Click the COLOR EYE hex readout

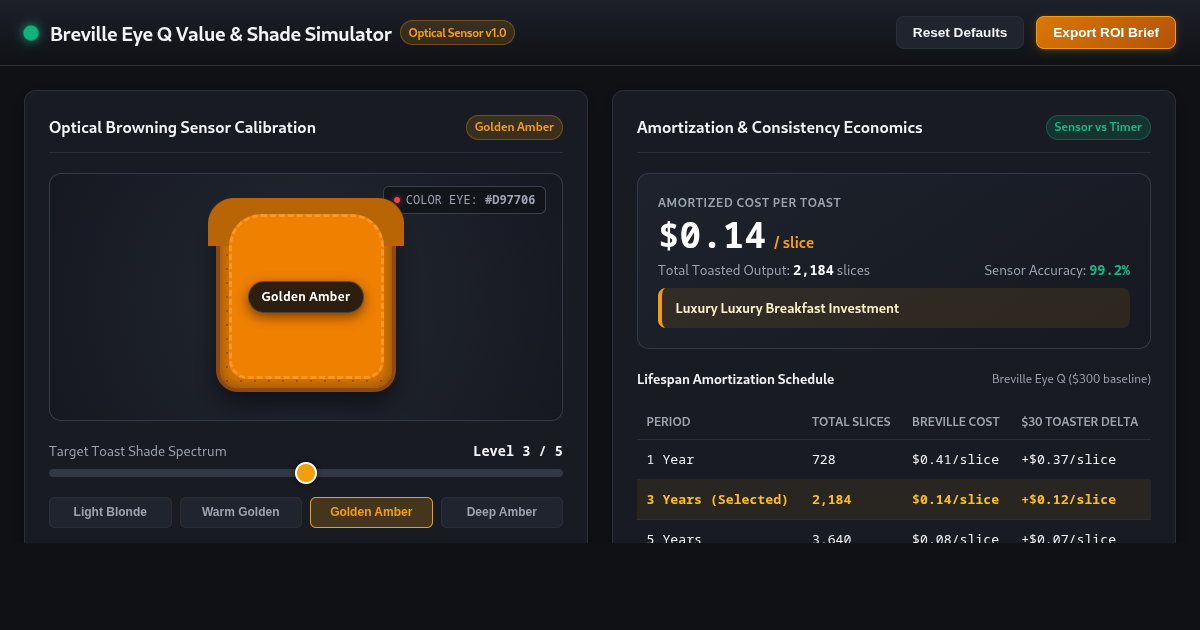(464, 200)
